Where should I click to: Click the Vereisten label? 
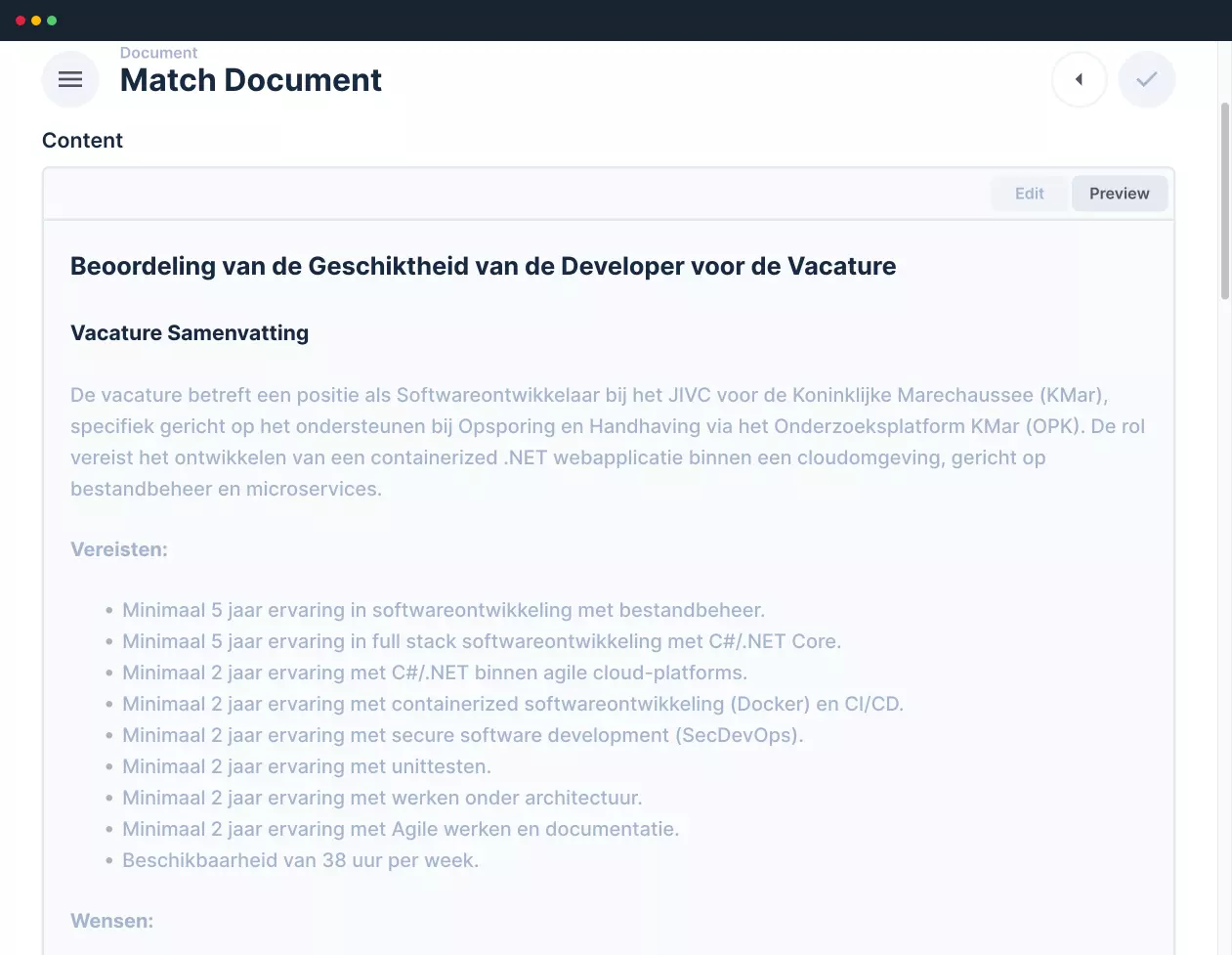click(119, 549)
